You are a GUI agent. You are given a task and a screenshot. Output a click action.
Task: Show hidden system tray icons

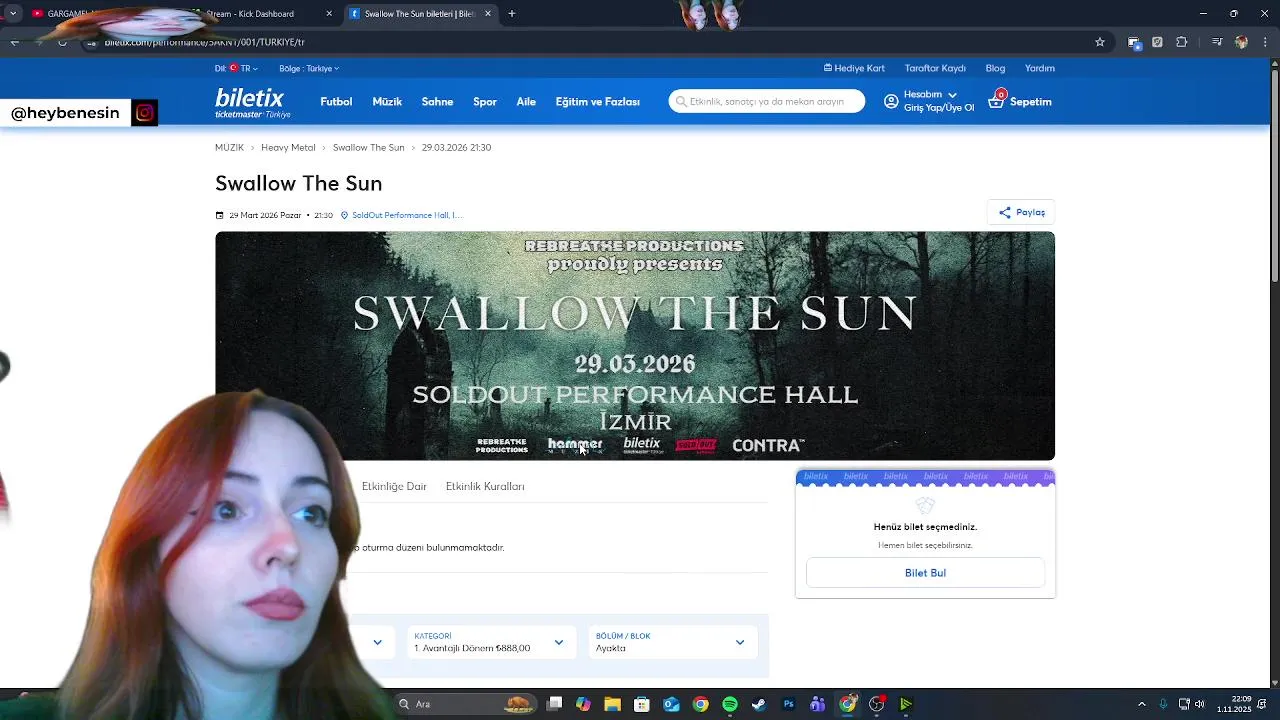point(1142,704)
